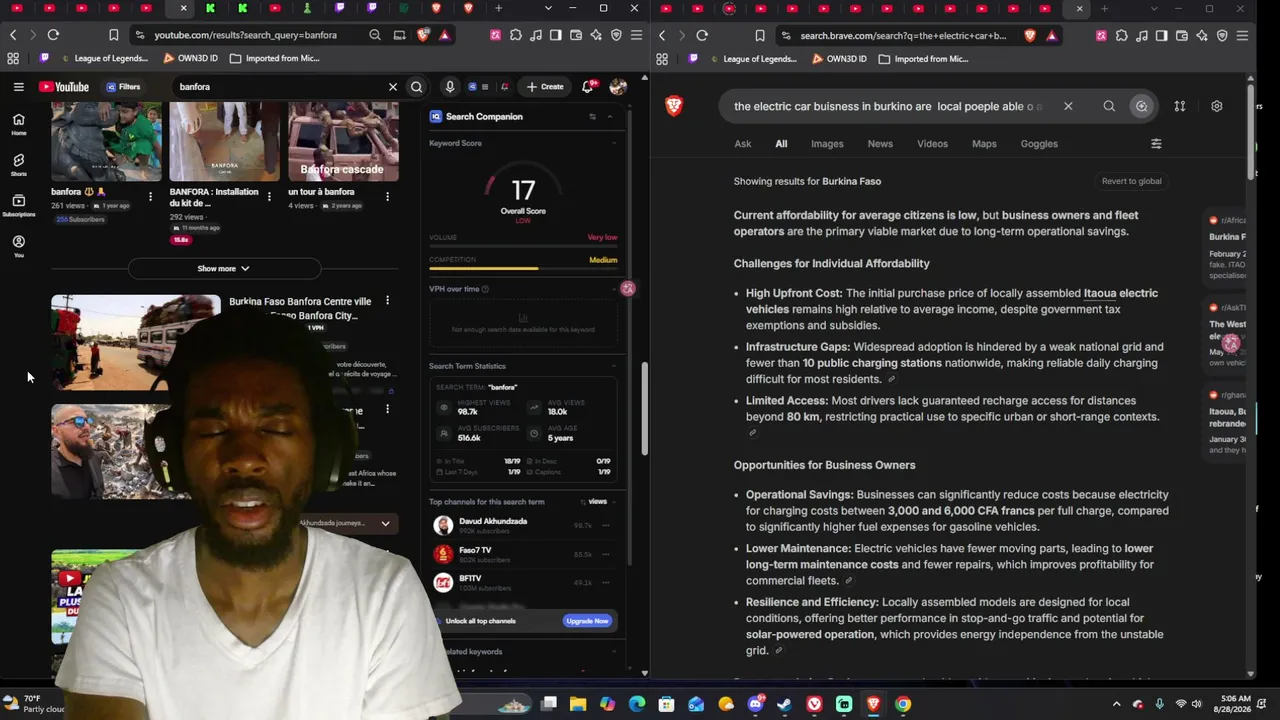The width and height of the screenshot is (1280, 720).
Task: Open options for 'BANFORA : Installation du kit' video
Action: tap(268, 197)
